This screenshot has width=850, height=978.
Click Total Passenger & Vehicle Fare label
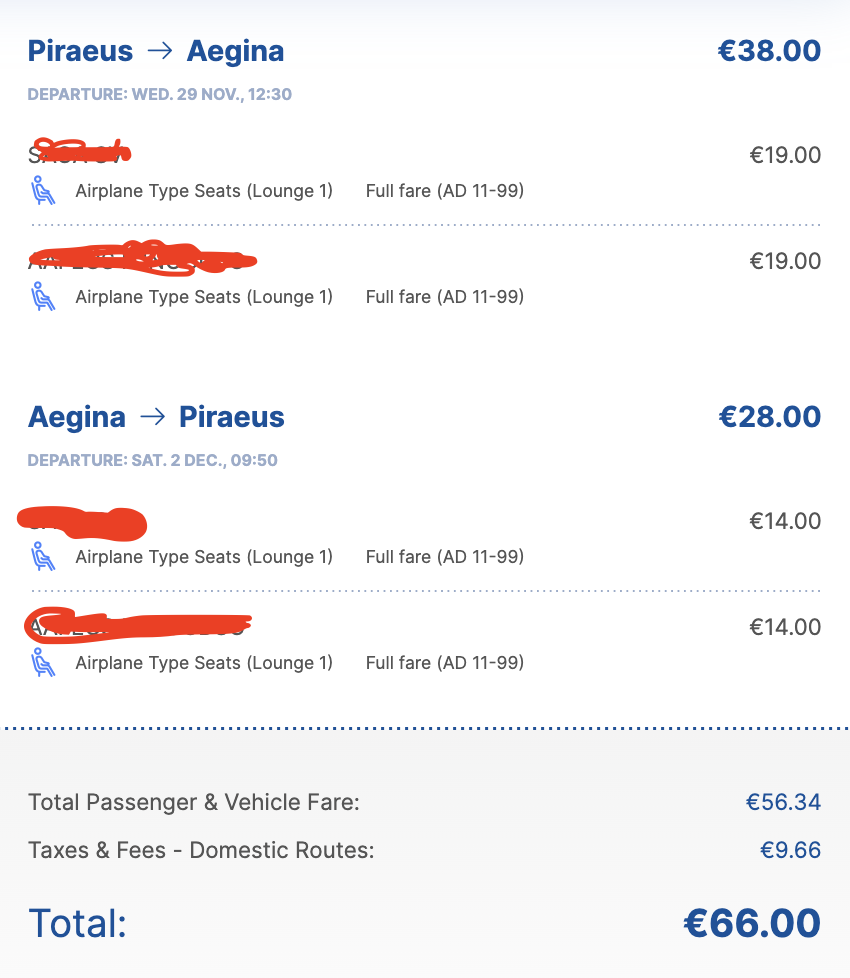[x=194, y=802]
